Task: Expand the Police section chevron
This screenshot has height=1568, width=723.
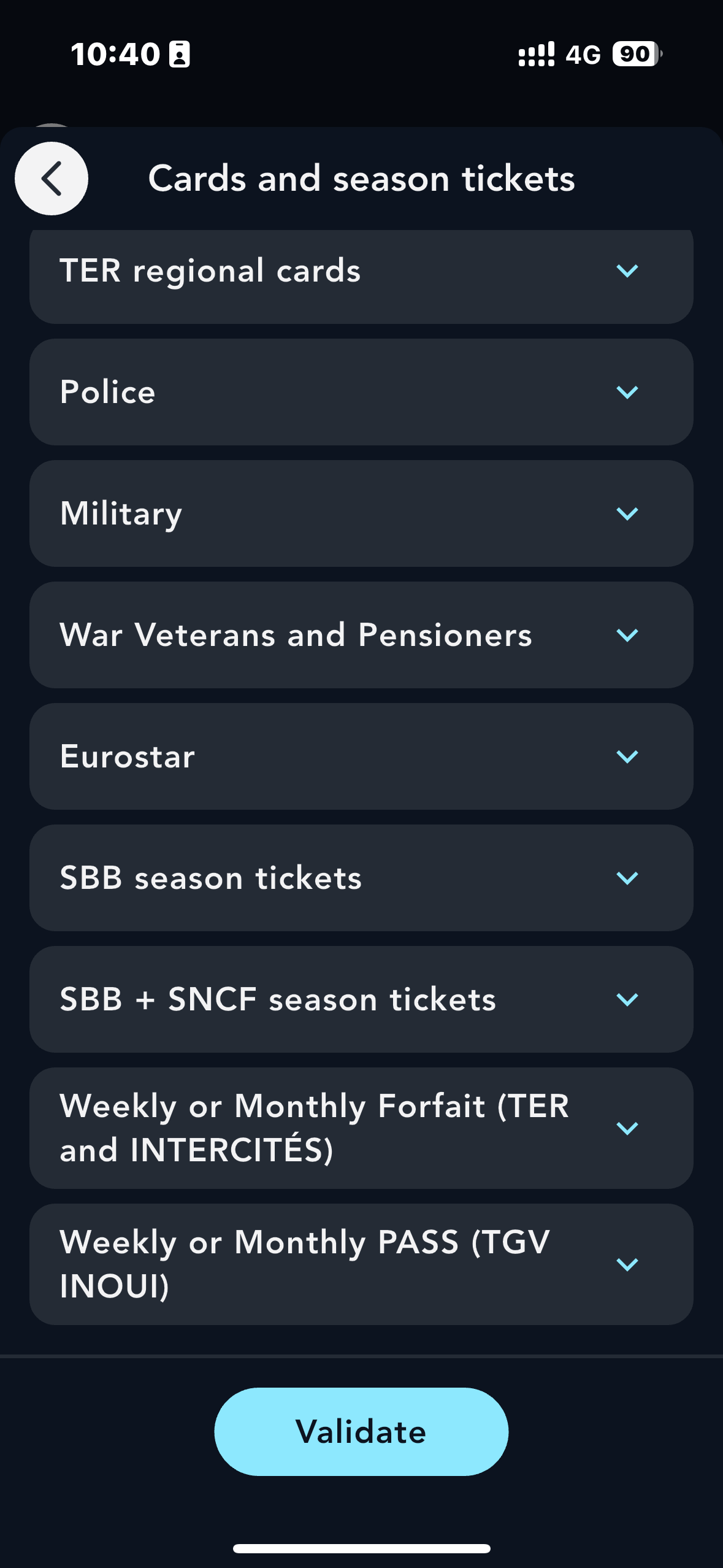Action: point(627,392)
